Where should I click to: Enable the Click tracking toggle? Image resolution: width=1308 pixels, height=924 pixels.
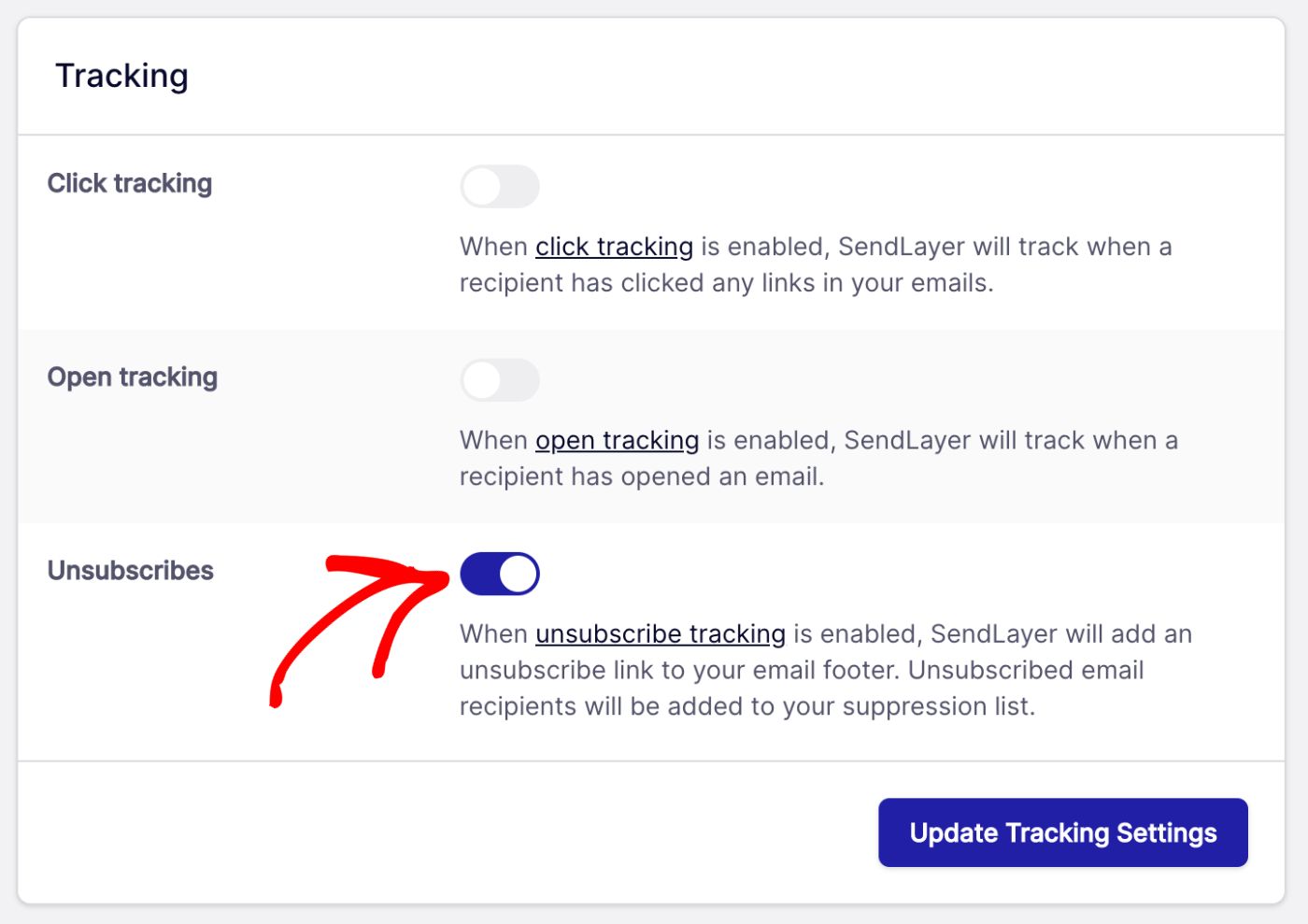click(499, 186)
